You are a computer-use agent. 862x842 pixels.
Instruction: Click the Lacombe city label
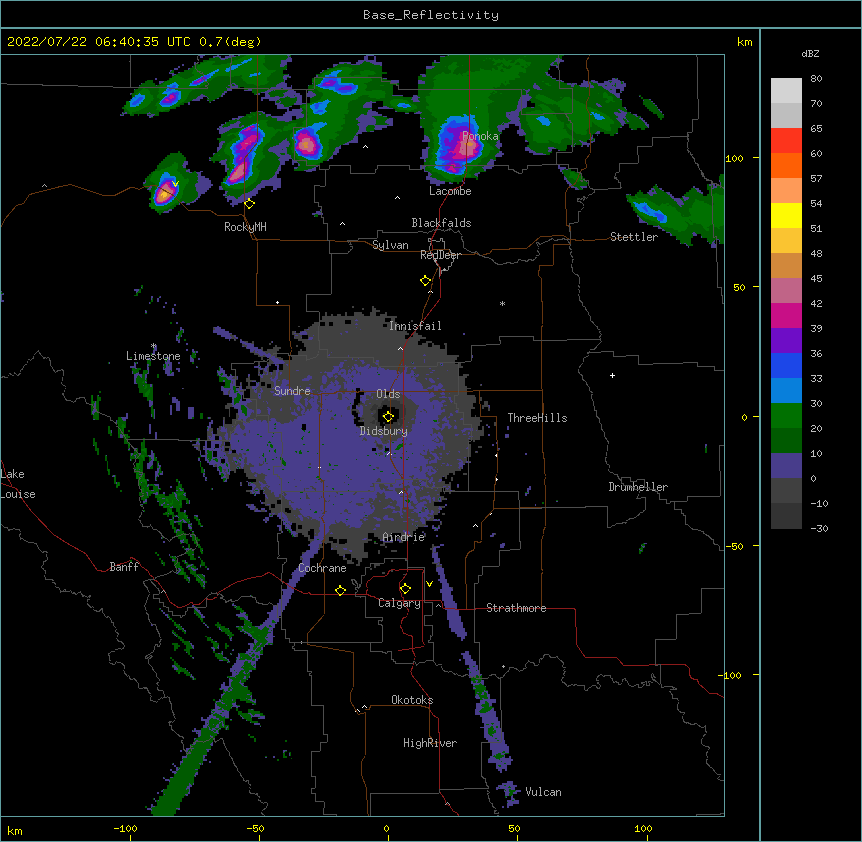pyautogui.click(x=450, y=191)
